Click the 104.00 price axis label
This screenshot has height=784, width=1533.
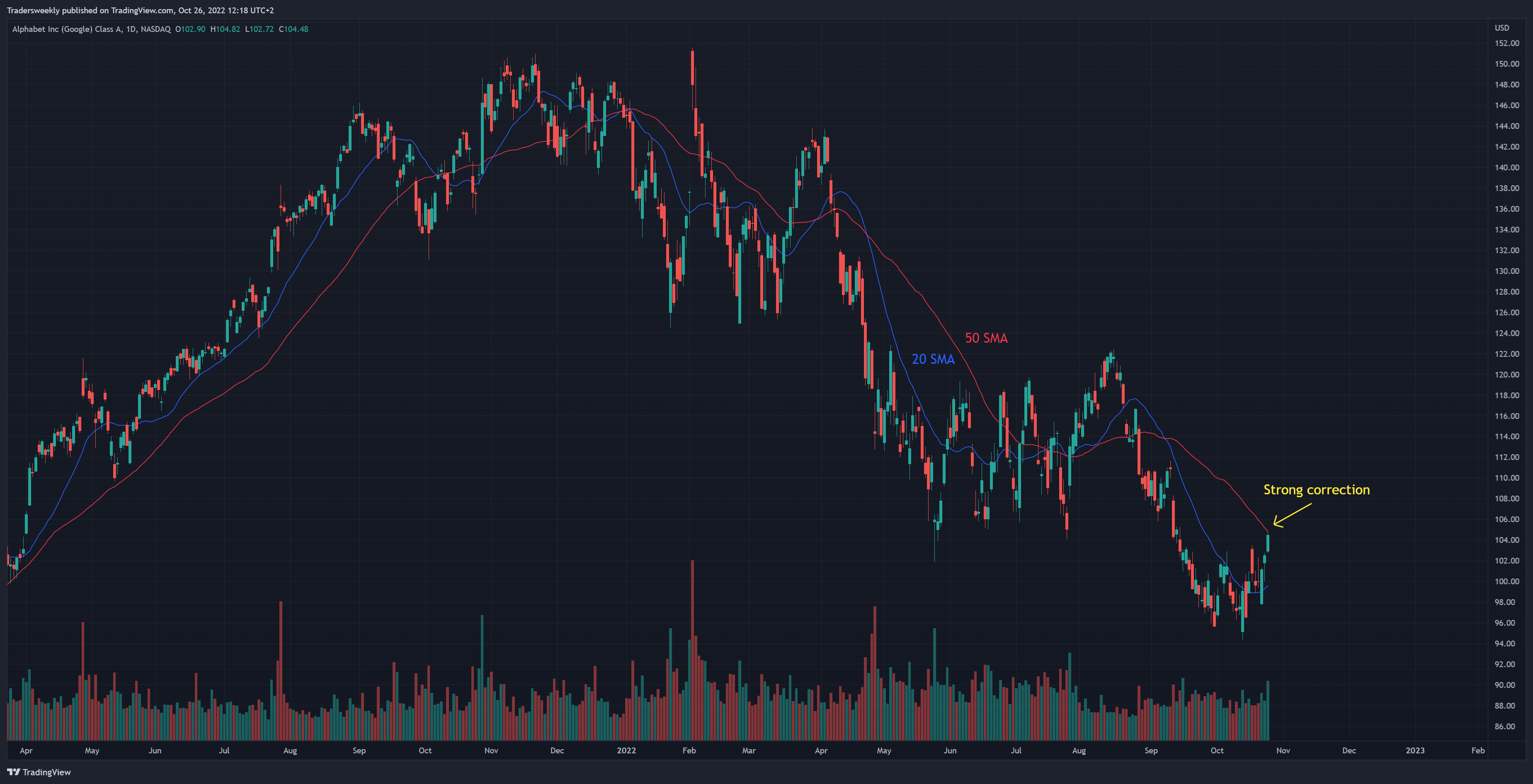1506,540
